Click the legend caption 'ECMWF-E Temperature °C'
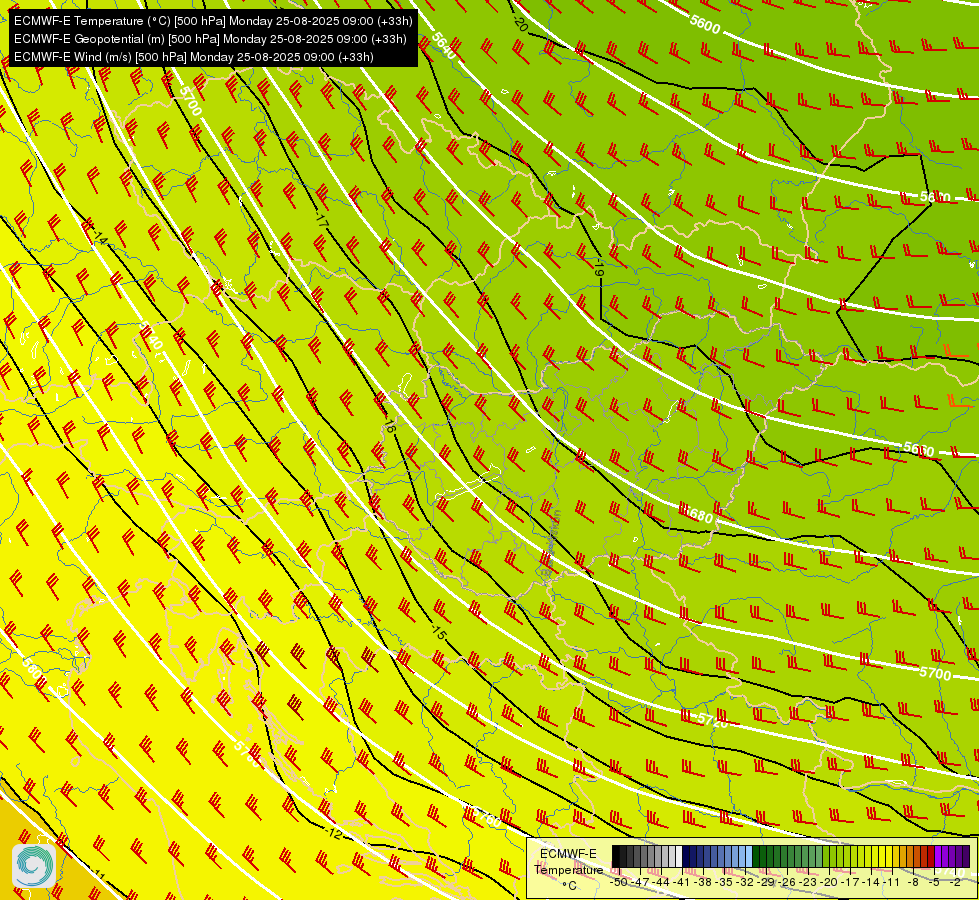This screenshot has width=979, height=900. 568,869
